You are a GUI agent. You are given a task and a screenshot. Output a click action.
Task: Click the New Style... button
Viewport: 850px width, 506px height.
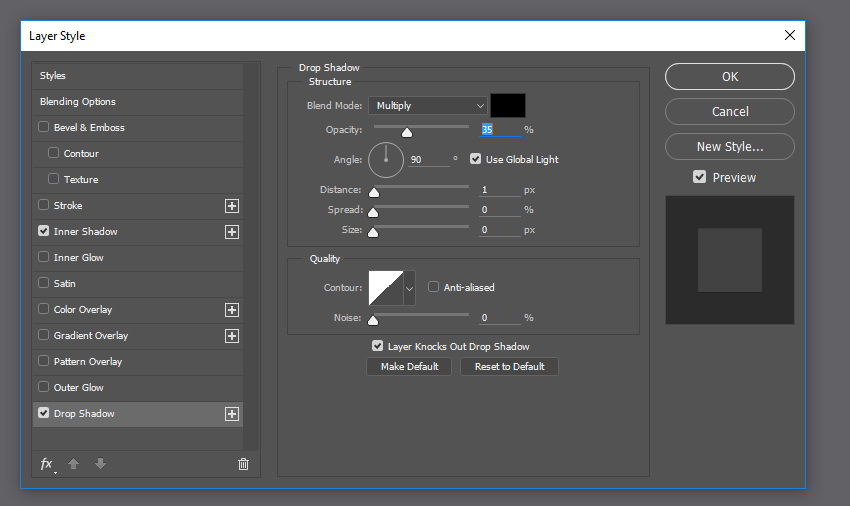[730, 146]
